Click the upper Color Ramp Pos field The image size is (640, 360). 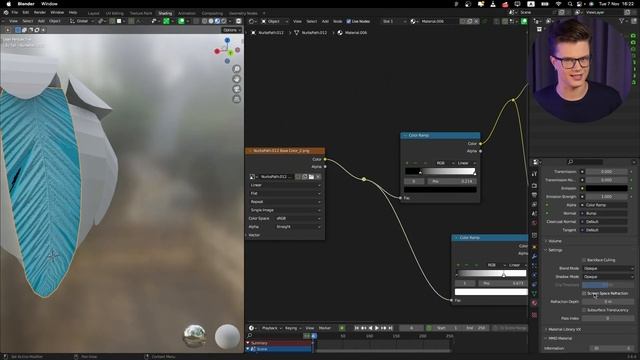(x=451, y=181)
